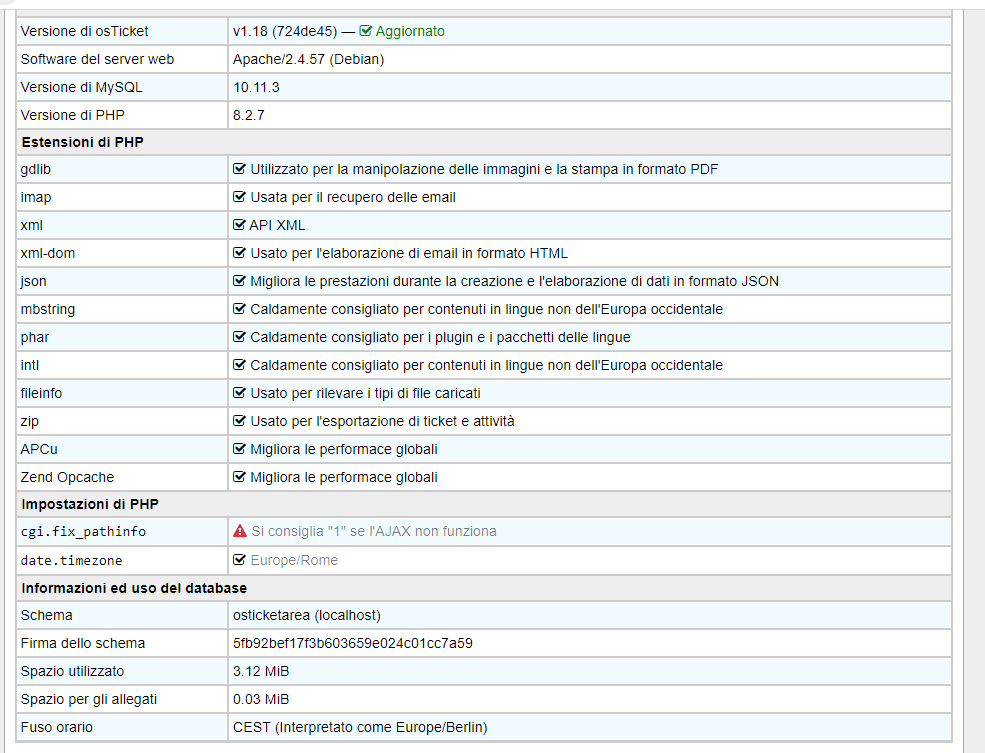The height and width of the screenshot is (753, 985).
Task: Open the Aggiornato link
Action: tap(408, 31)
